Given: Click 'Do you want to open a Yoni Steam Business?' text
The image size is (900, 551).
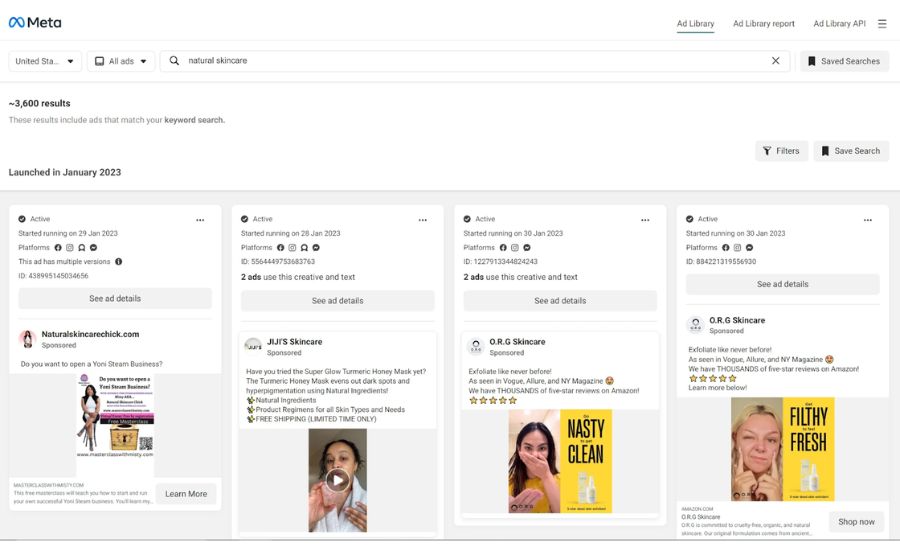Looking at the screenshot, I should [92, 364].
